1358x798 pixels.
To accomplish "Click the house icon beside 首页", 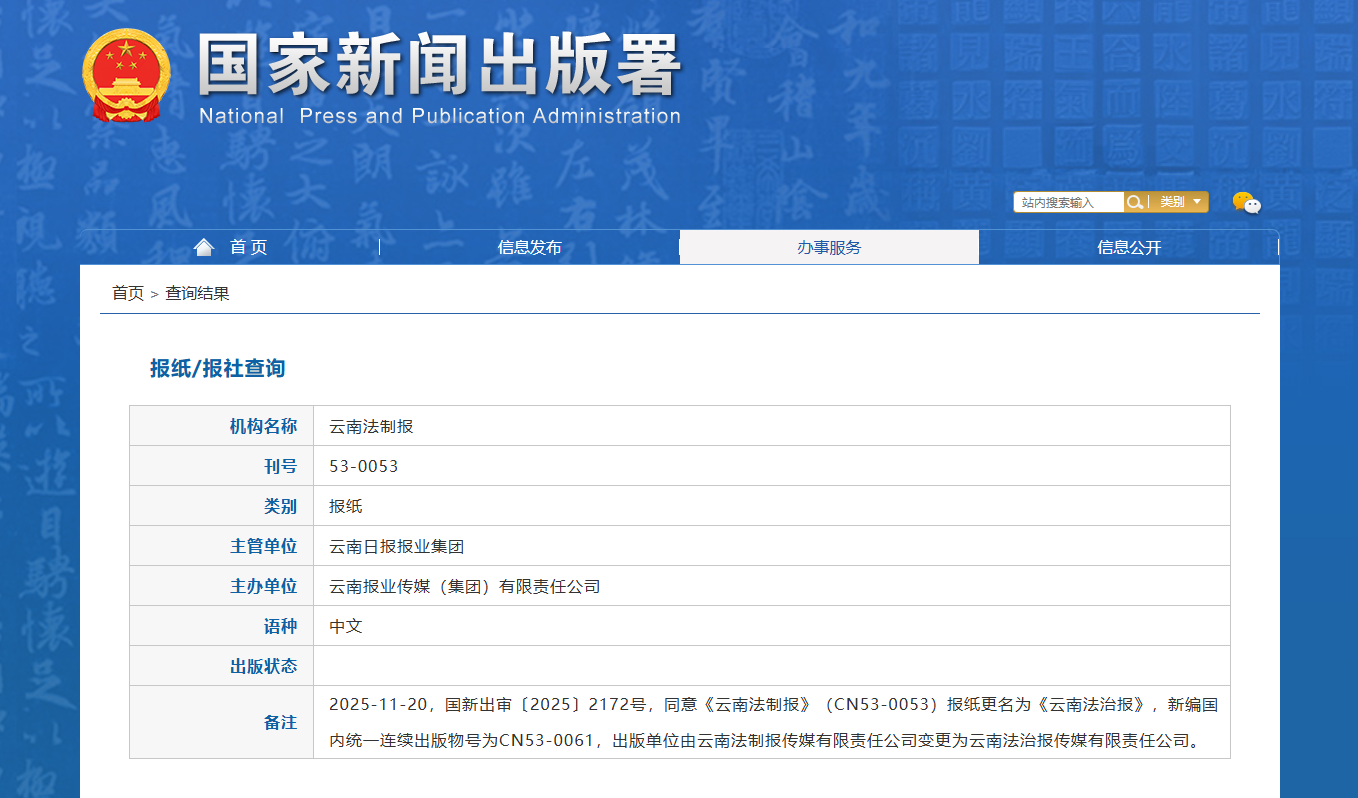I will [x=204, y=247].
